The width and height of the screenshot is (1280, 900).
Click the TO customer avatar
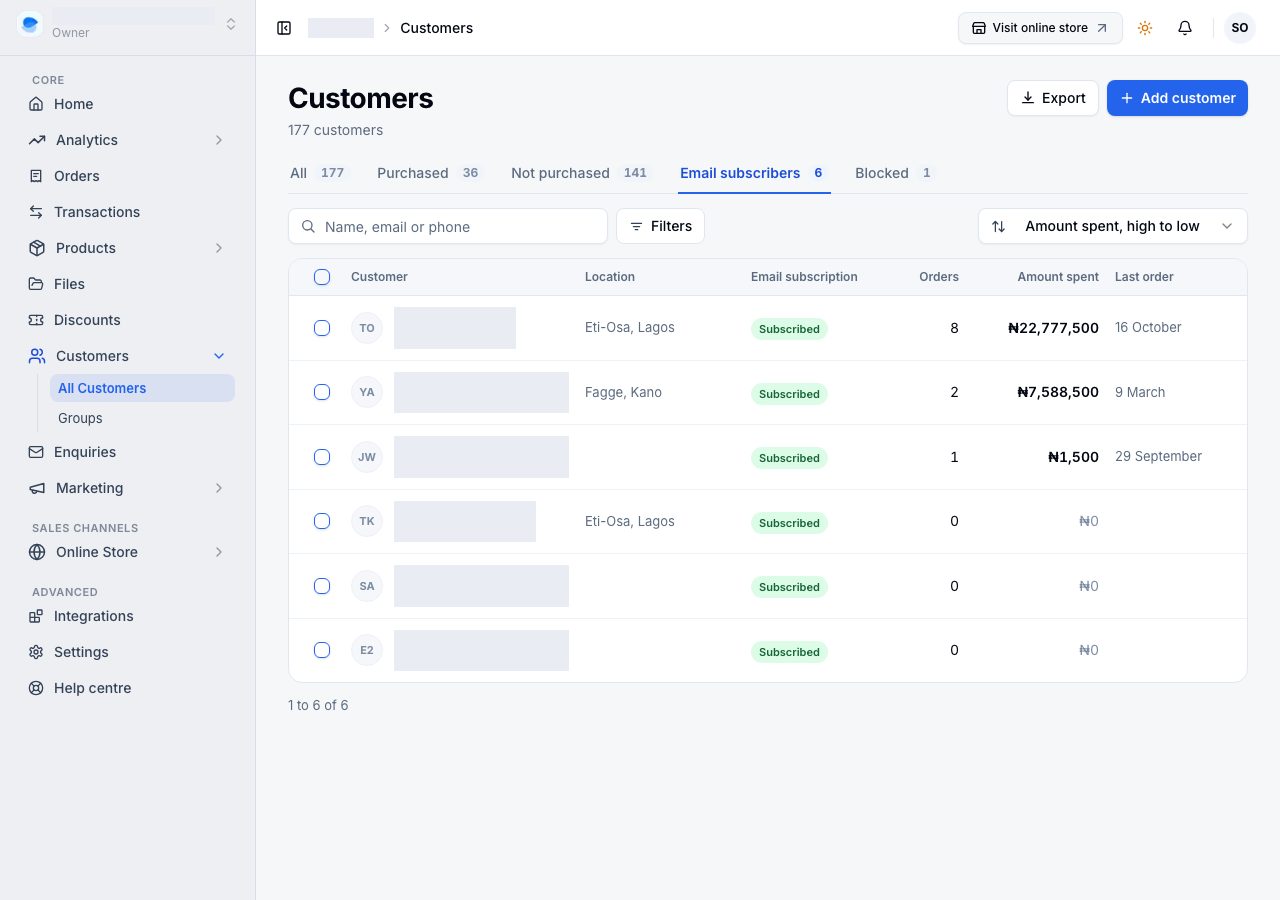pyautogui.click(x=367, y=328)
